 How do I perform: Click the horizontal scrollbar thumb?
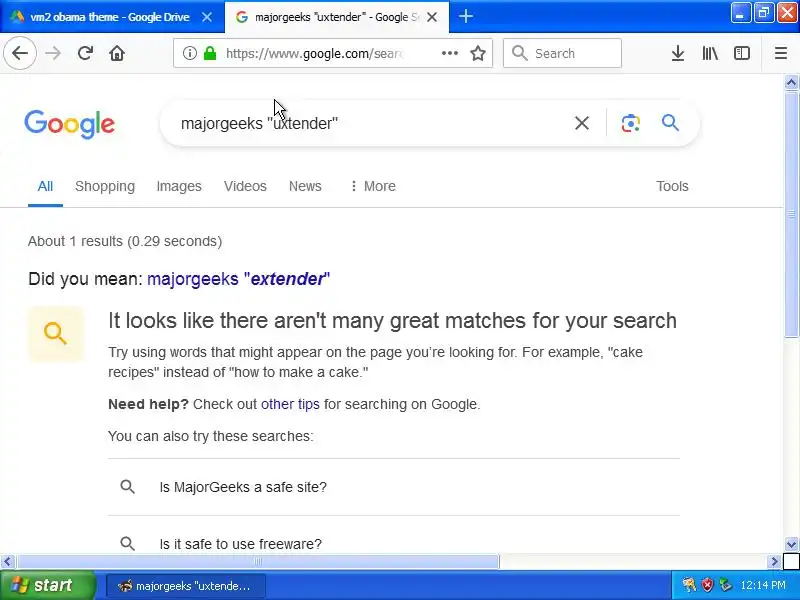pos(258,562)
